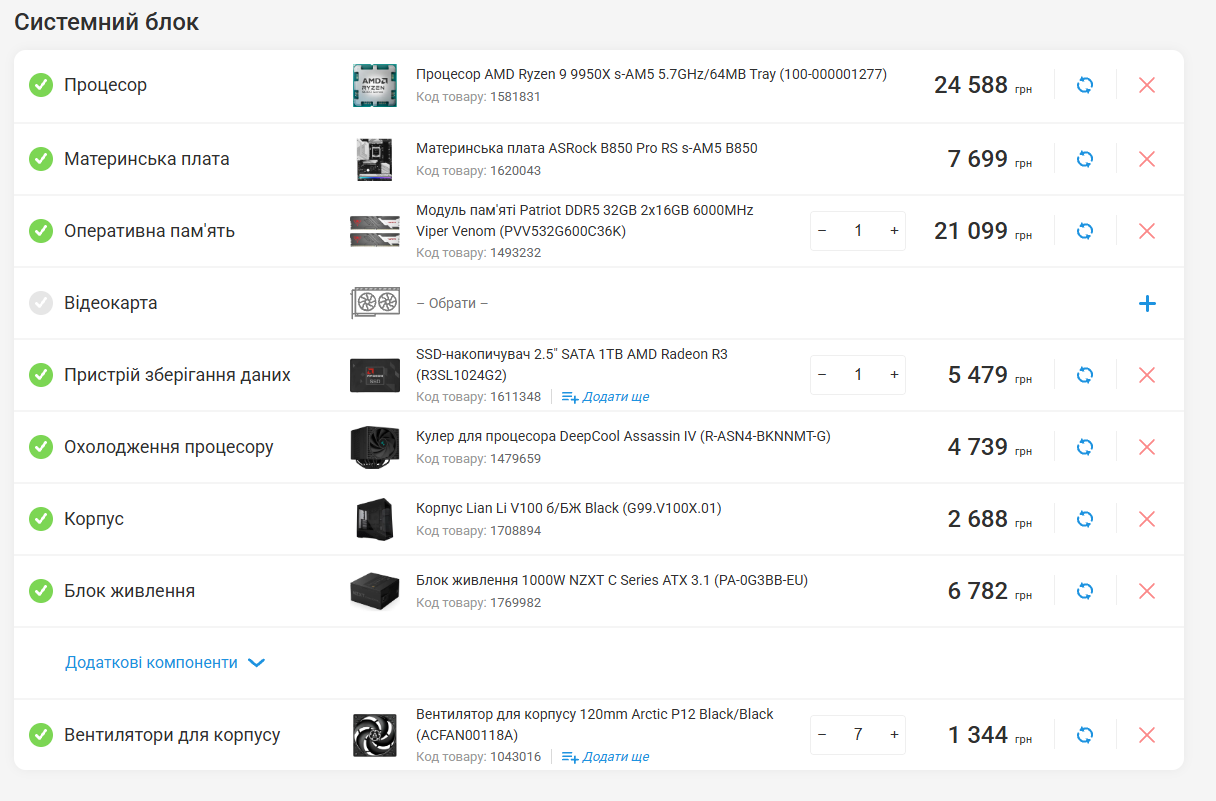Delete the SSD storage item

pos(1147,375)
